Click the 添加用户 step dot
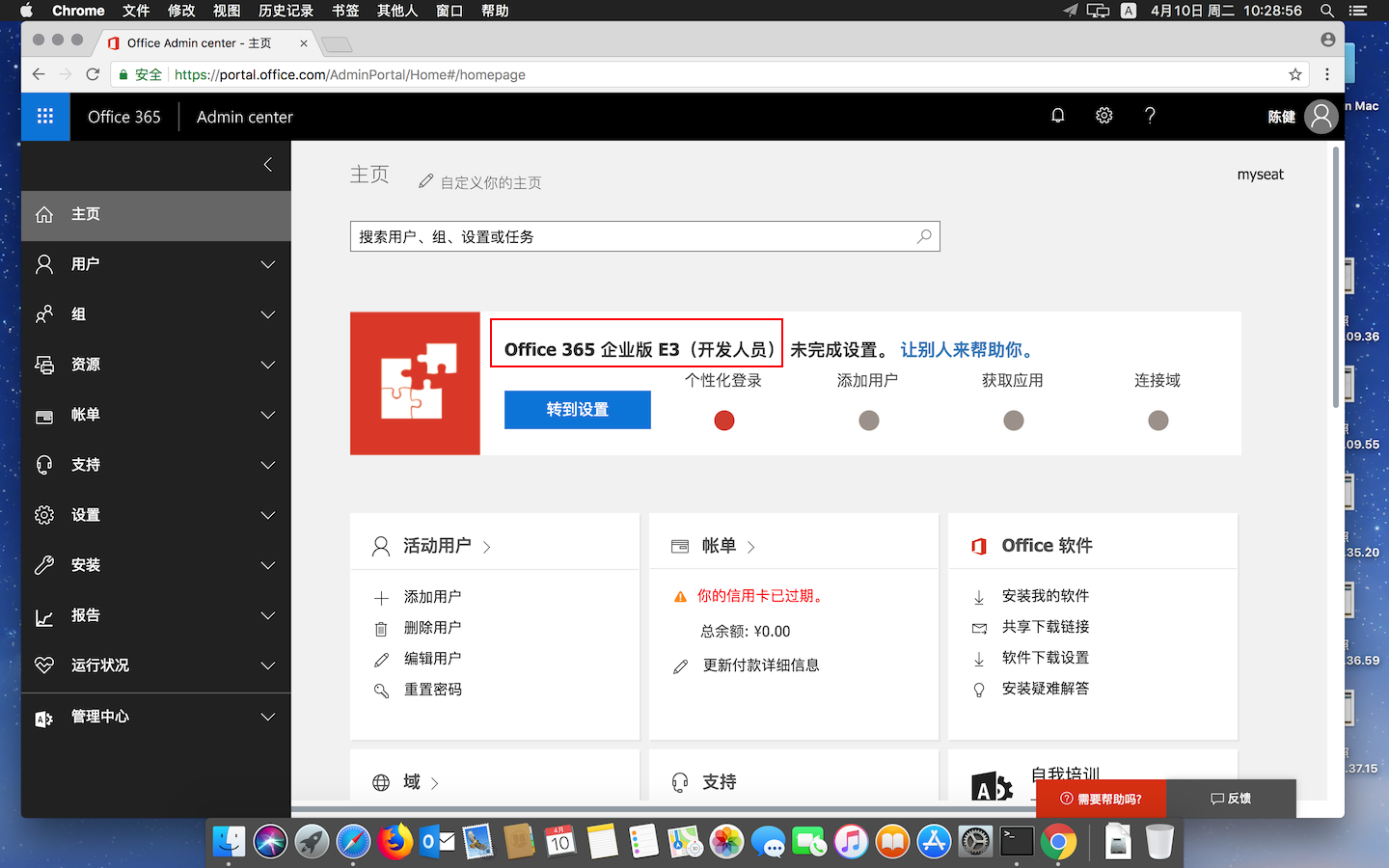The image size is (1389, 868). click(869, 420)
